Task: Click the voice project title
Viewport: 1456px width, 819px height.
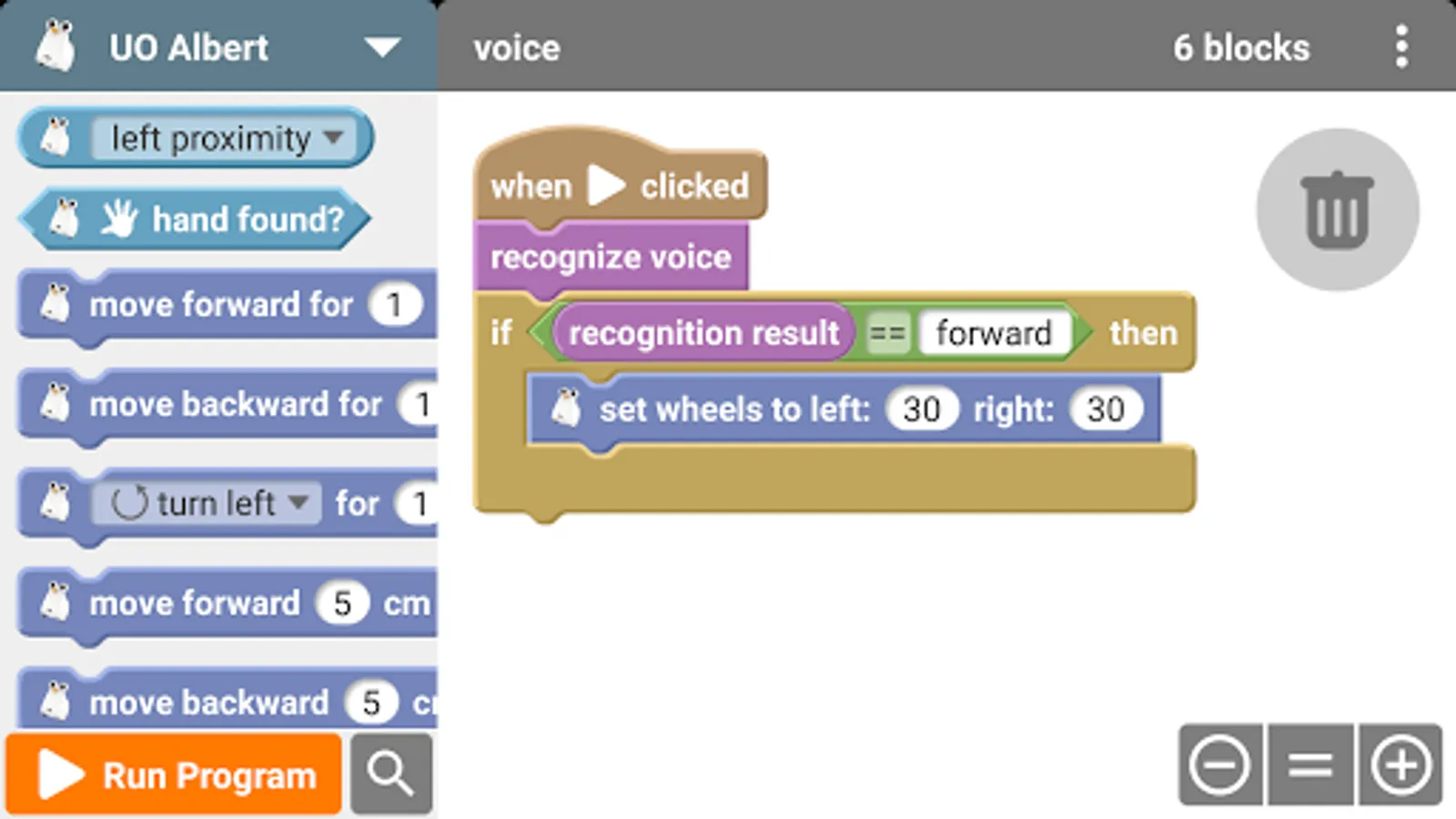Action: click(x=516, y=48)
